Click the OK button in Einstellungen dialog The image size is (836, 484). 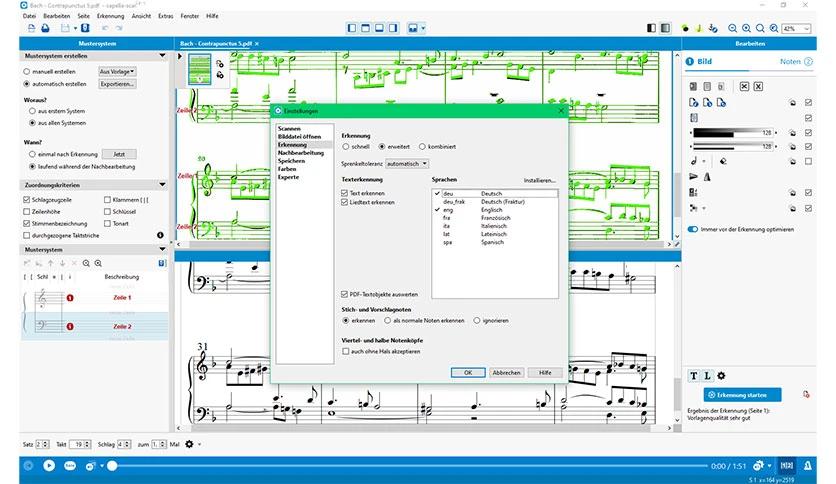coord(468,373)
